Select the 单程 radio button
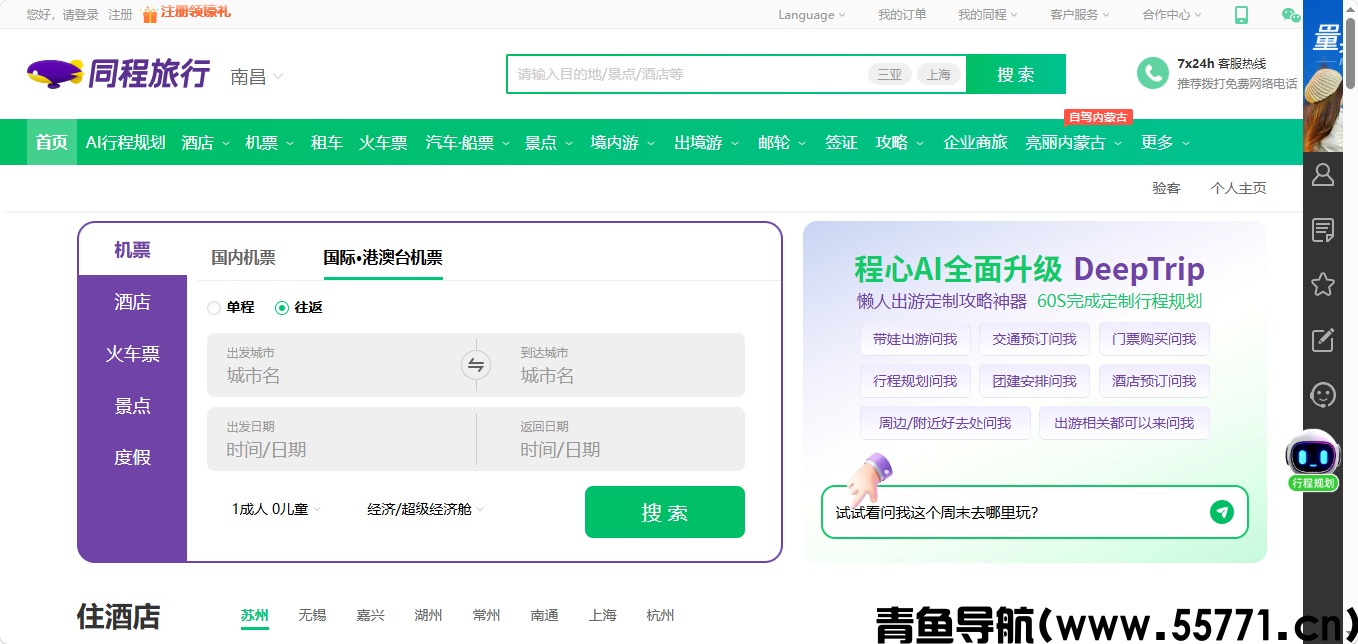 point(214,308)
